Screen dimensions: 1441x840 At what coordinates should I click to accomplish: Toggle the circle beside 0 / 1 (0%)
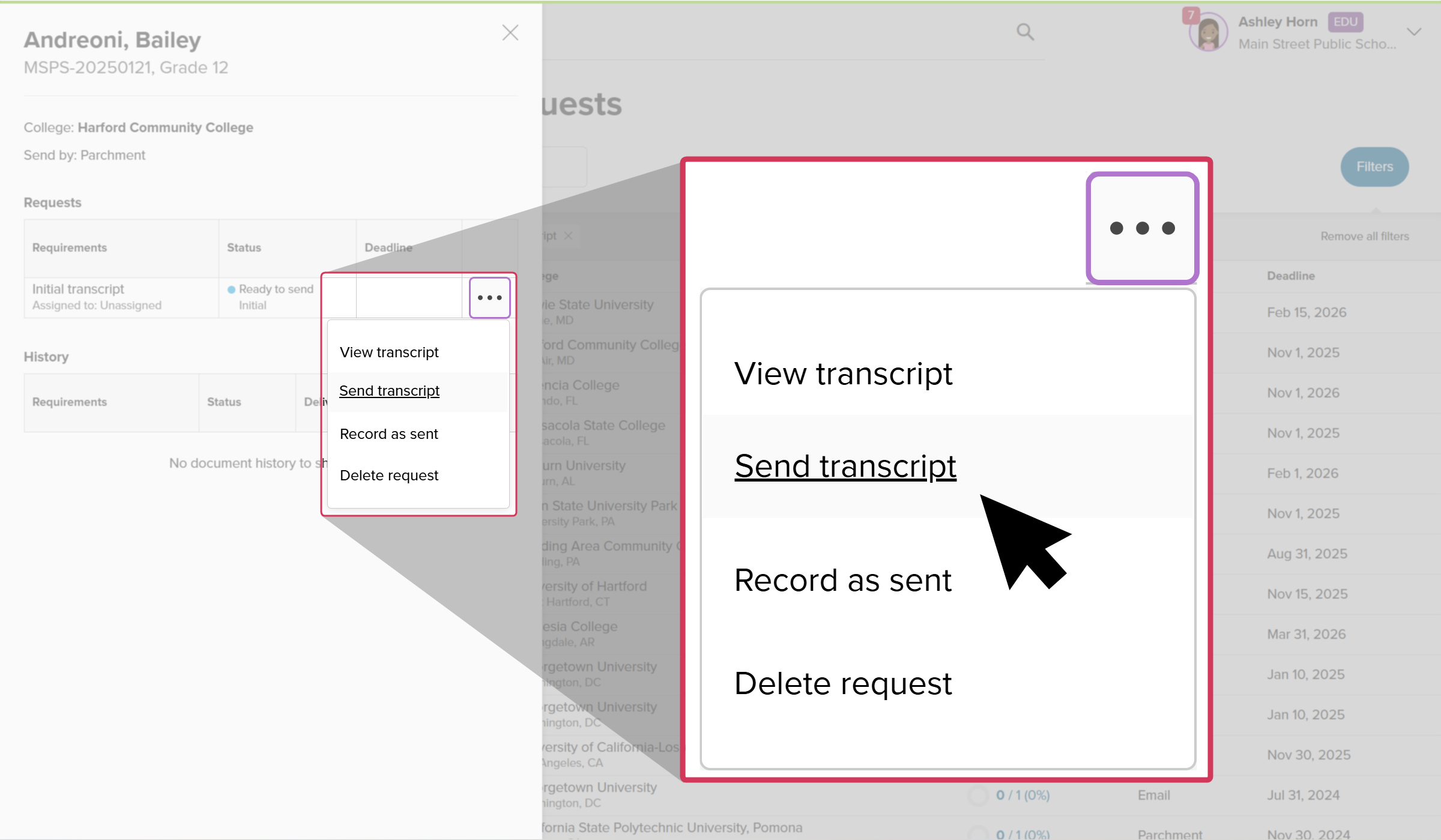(x=978, y=796)
